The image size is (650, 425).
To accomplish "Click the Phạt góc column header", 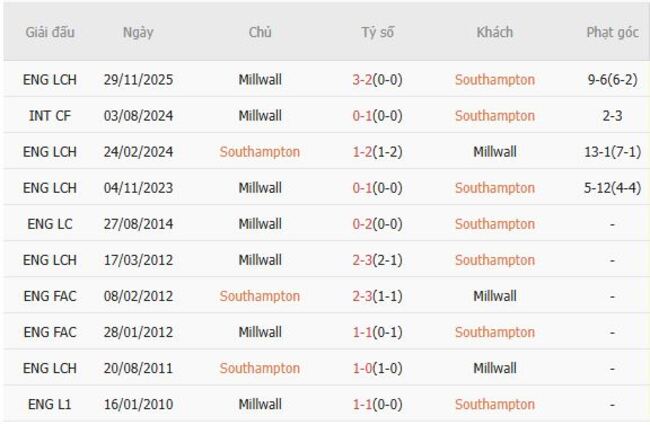I will pyautogui.click(x=612, y=32).
